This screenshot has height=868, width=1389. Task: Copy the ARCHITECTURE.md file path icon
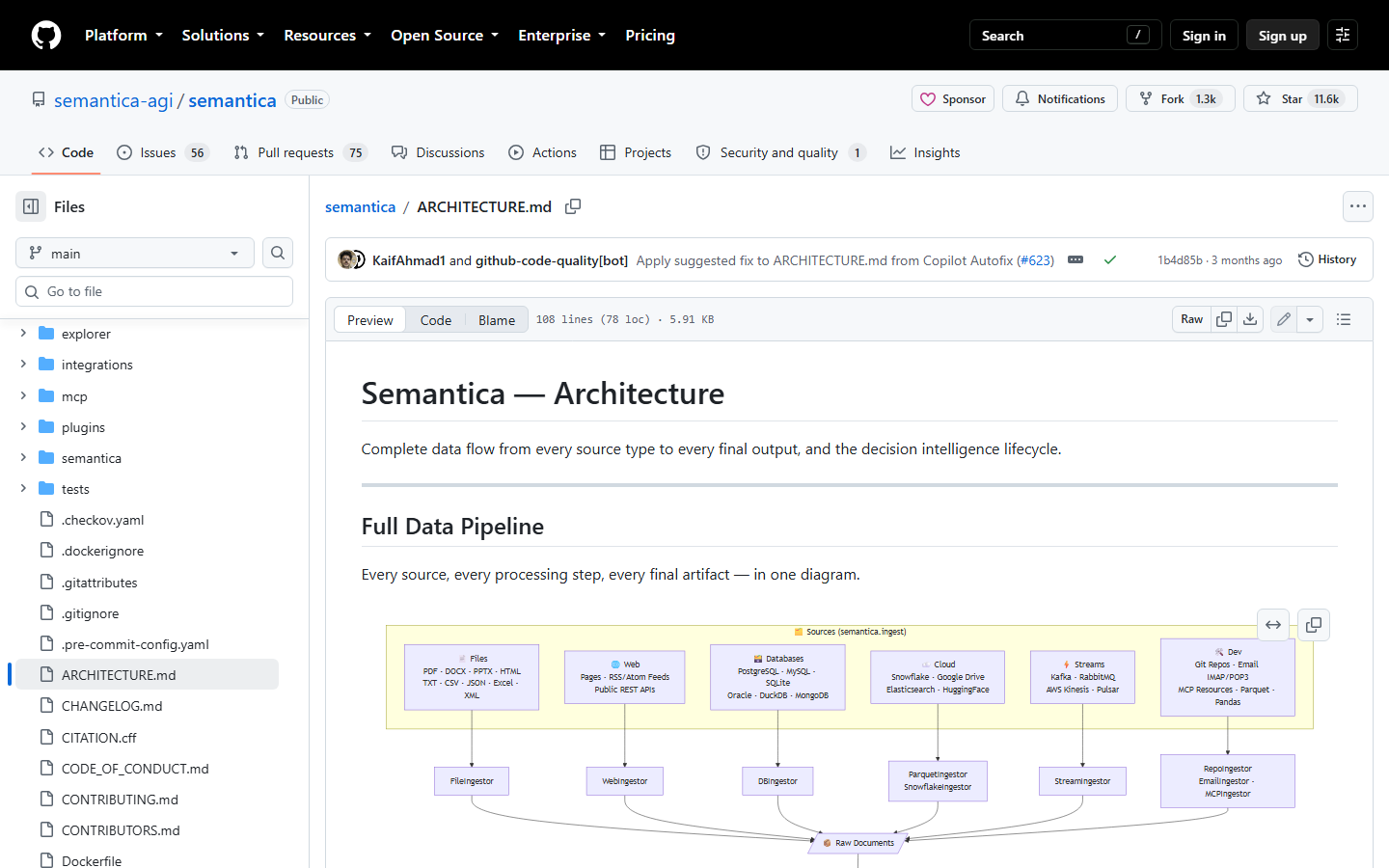573,206
